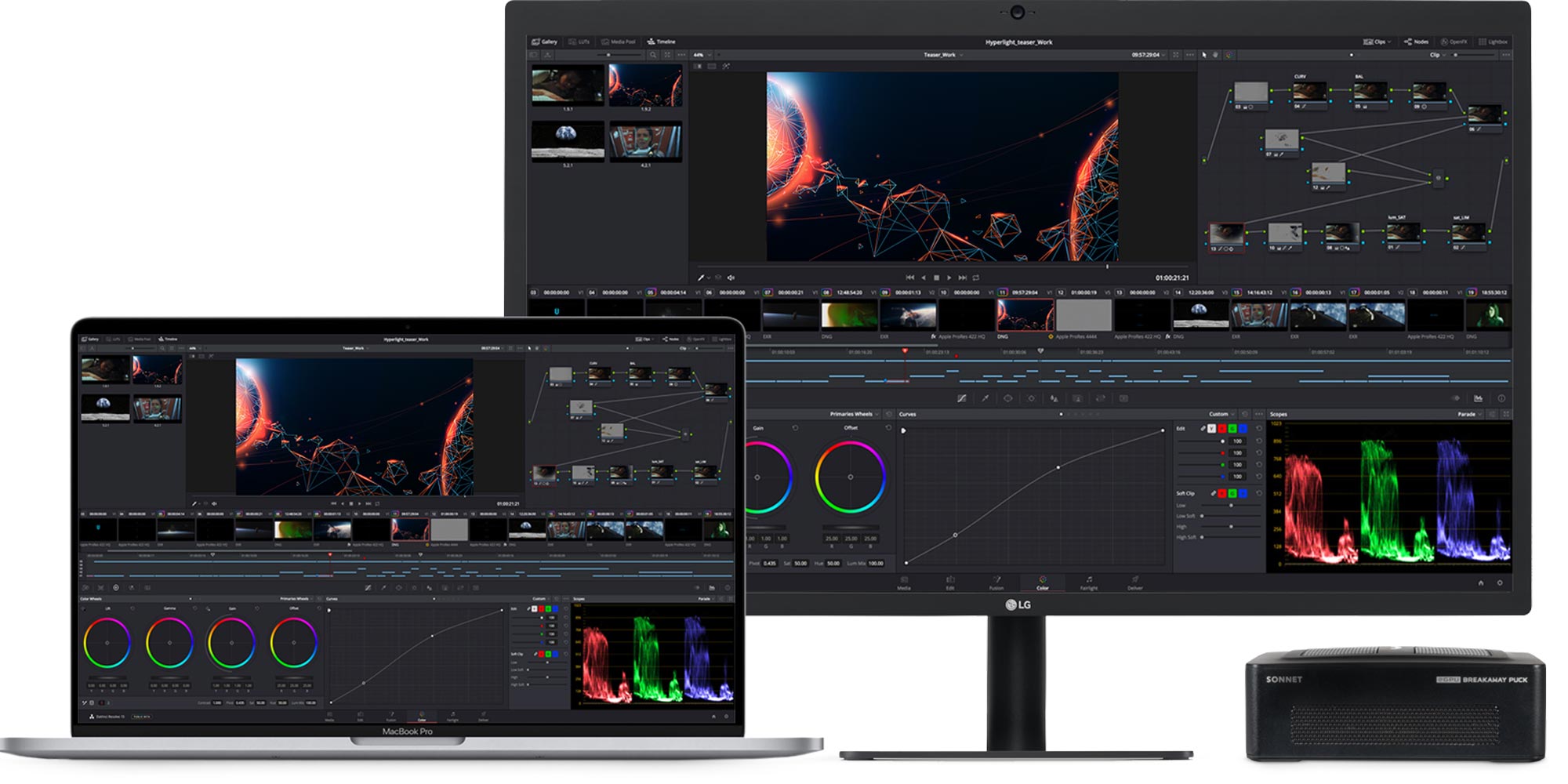Jump to first frame on monitor viewer

coord(909,278)
